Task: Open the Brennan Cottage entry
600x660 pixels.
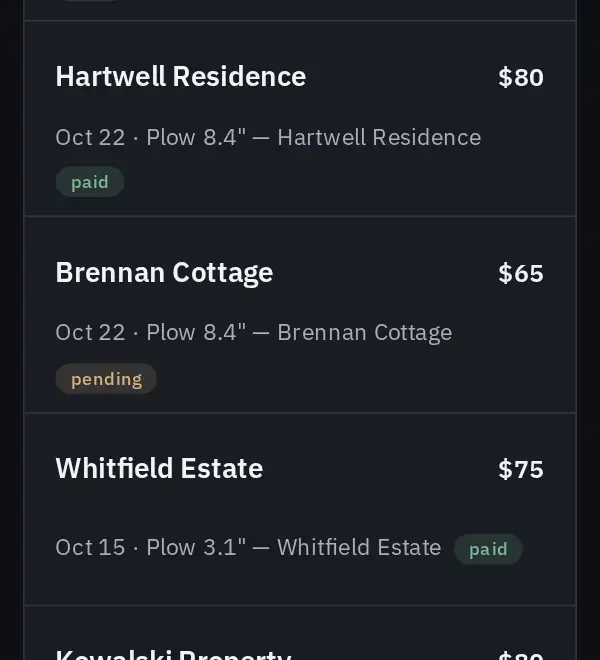Action: [x=300, y=315]
